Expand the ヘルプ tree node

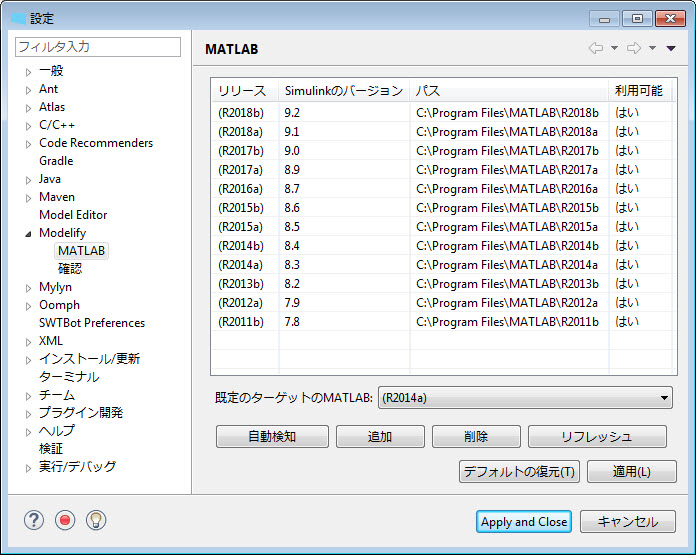coord(28,432)
